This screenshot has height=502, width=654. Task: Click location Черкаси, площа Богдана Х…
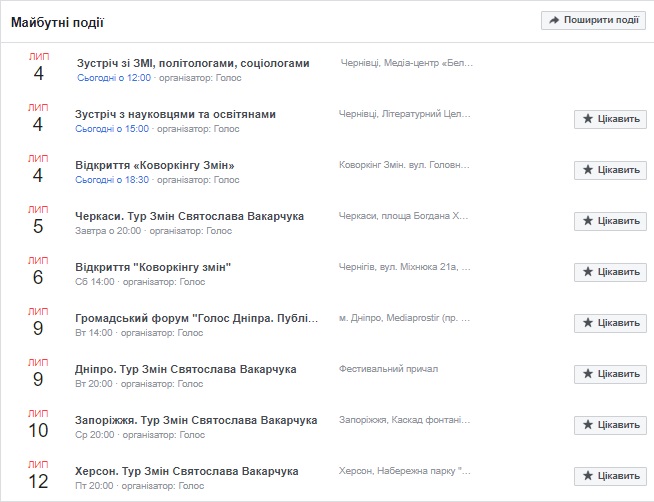403,216
